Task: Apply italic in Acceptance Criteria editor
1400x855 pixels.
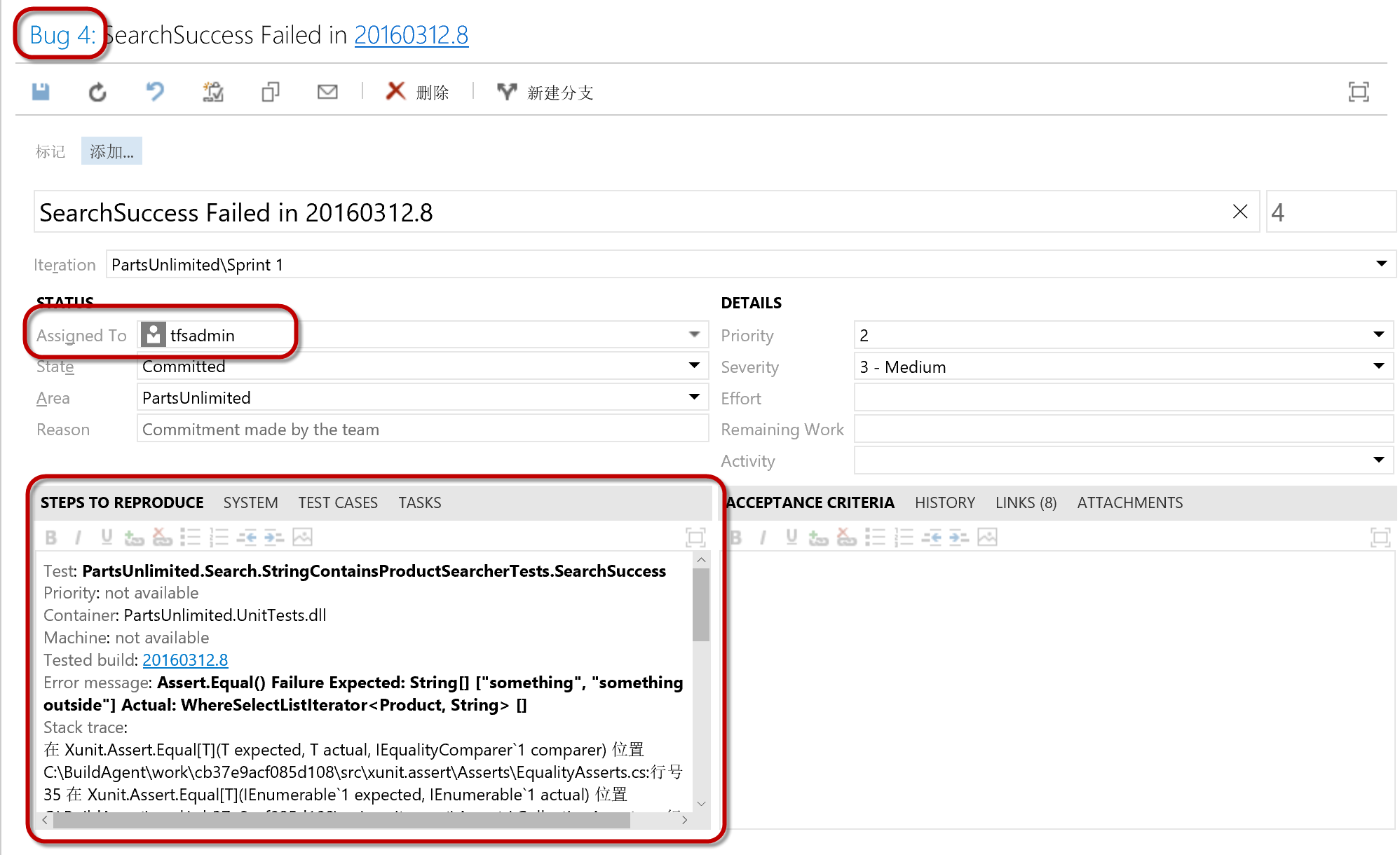Action: pyautogui.click(x=763, y=538)
